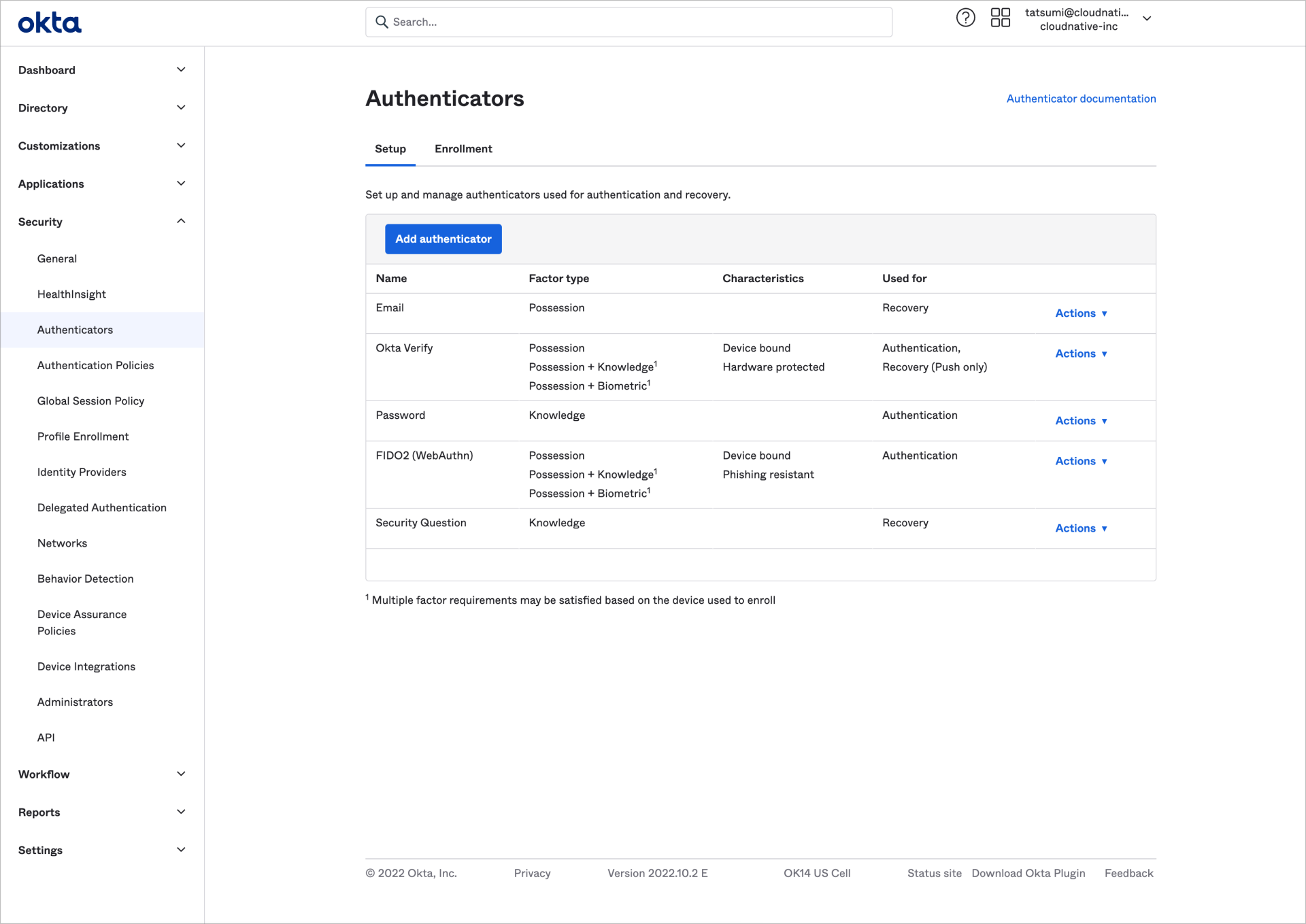Viewport: 1306px width, 924px height.
Task: Open Actions for the Email authenticator
Action: tap(1080, 313)
